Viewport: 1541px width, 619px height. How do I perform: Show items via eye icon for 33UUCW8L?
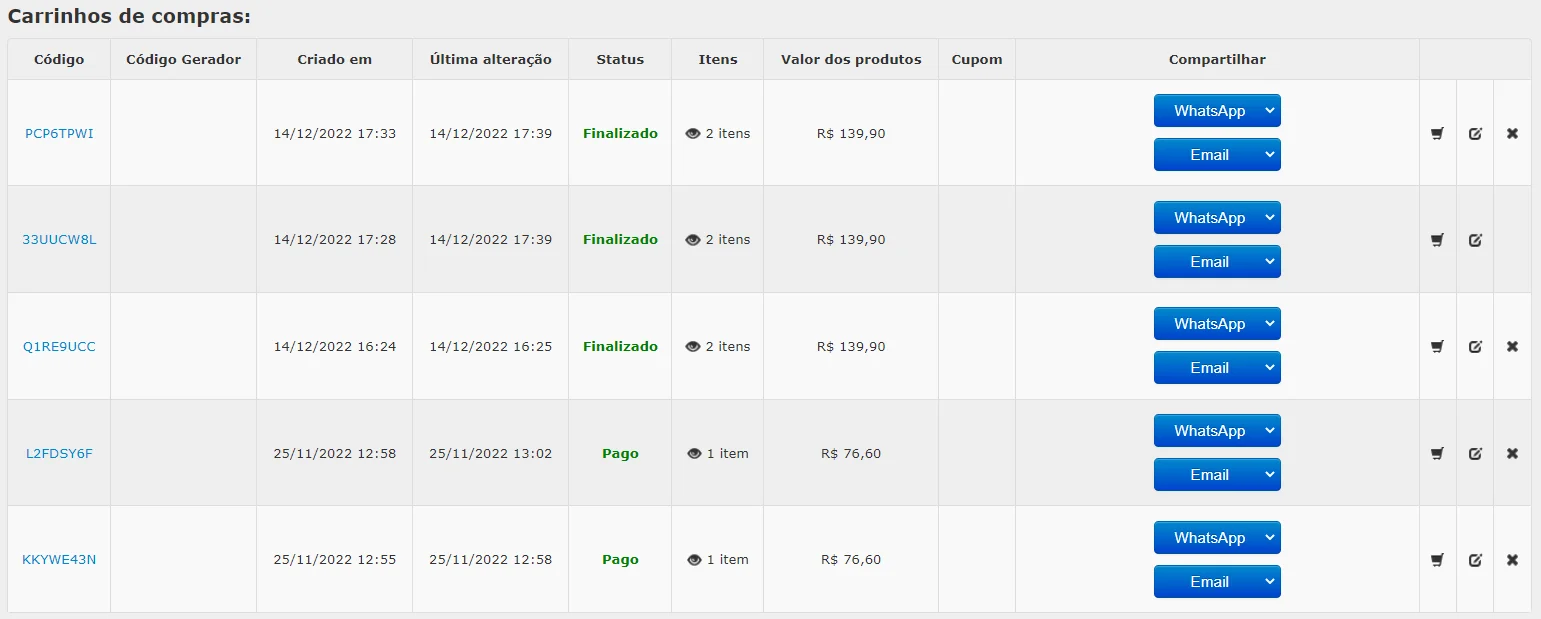pyautogui.click(x=693, y=240)
